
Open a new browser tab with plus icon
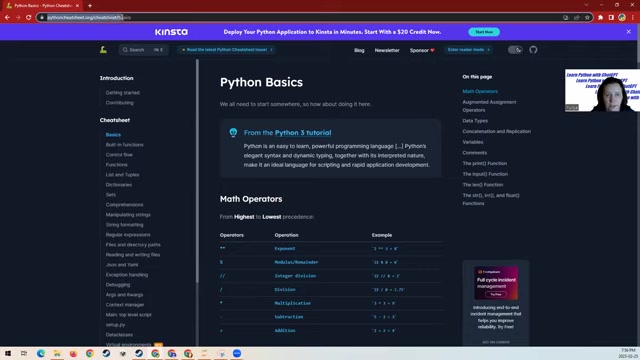click(x=90, y=6)
